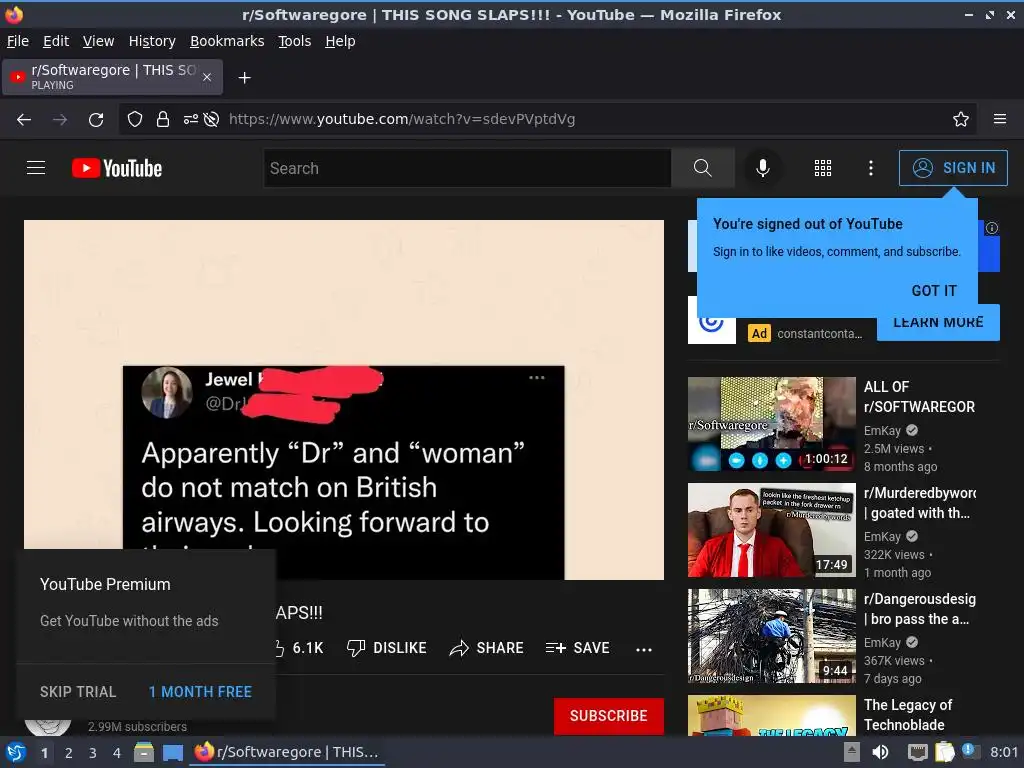Click the DISLIKE button
This screenshot has height=768, width=1024.
point(387,648)
